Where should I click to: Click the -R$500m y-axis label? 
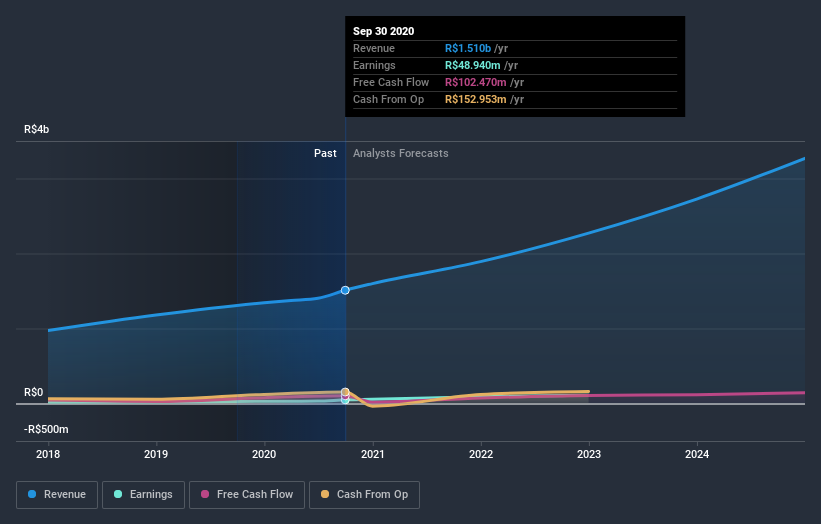click(x=46, y=429)
